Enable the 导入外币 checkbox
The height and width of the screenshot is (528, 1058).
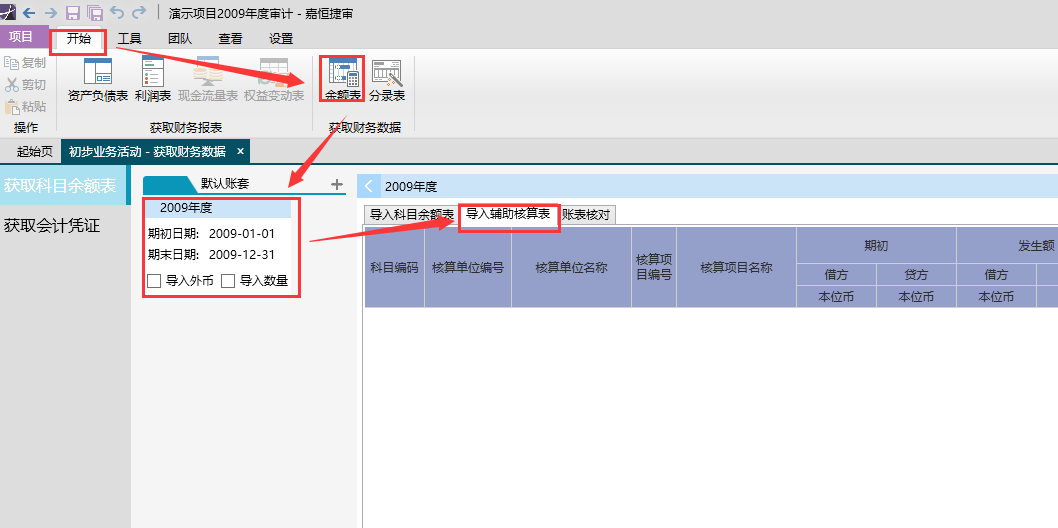154,281
